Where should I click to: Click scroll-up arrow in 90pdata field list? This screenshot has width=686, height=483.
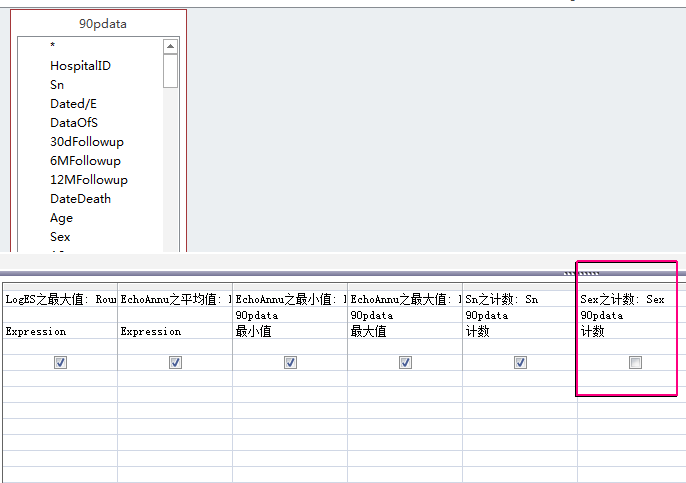170,46
